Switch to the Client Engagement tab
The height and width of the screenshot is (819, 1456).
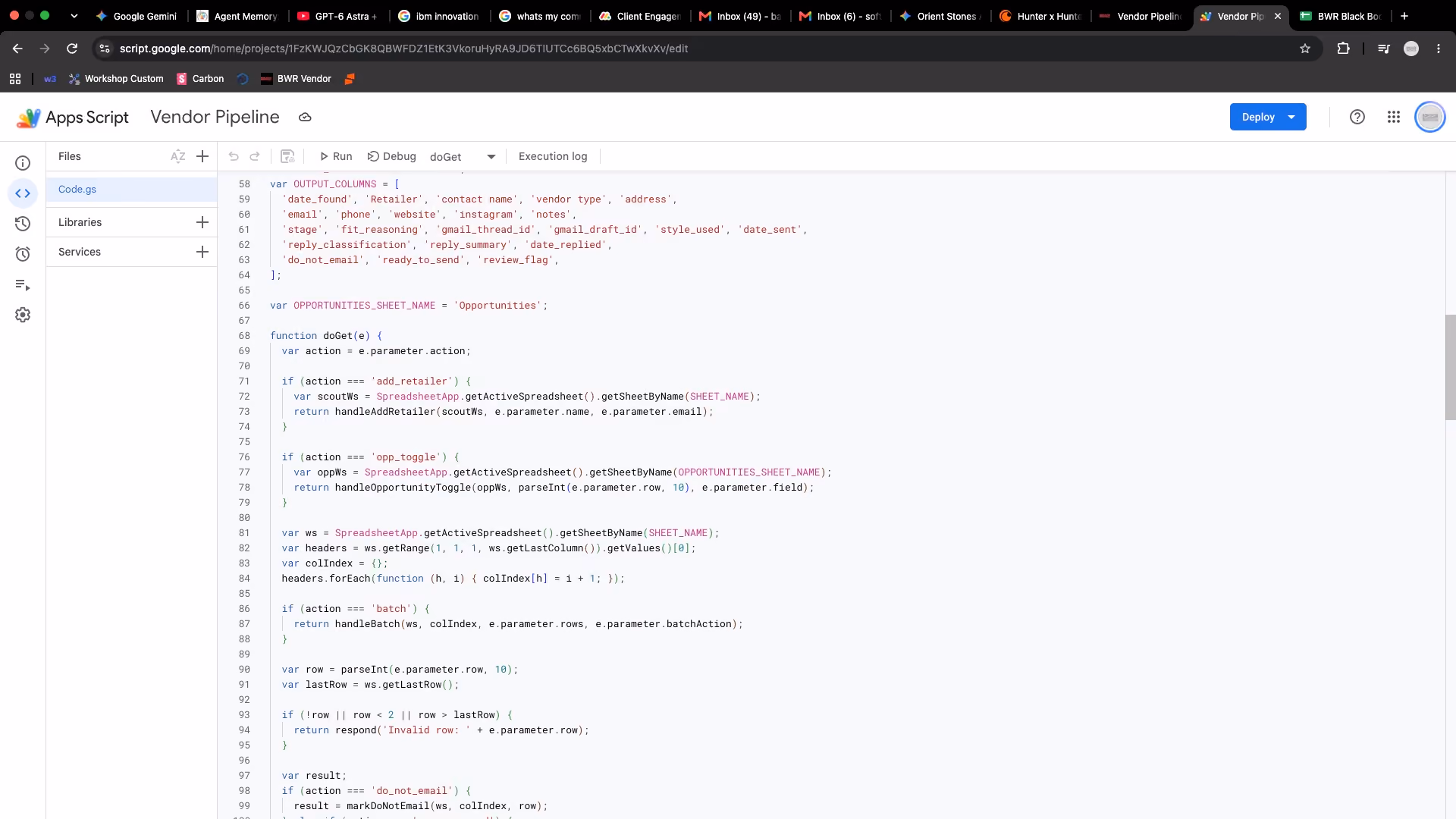[640, 16]
